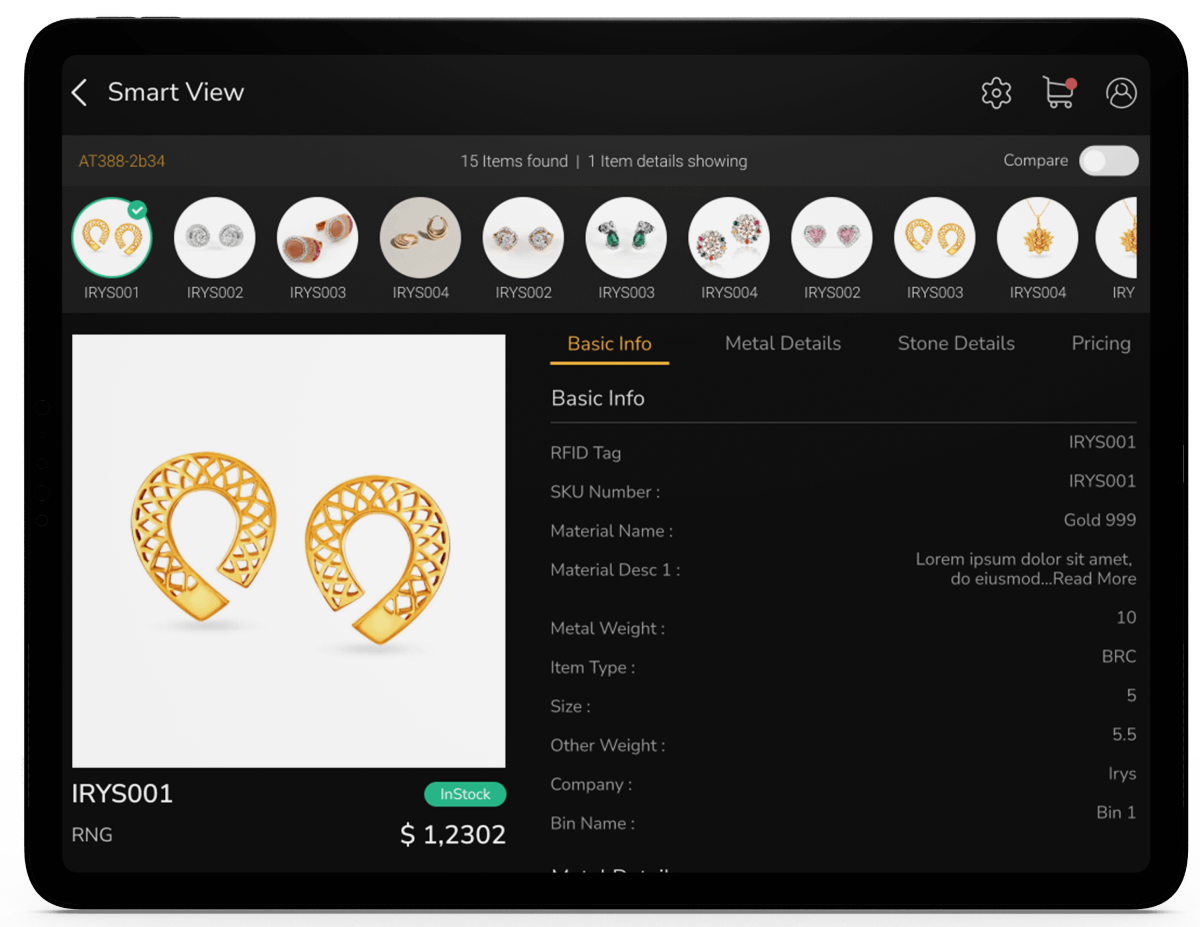Click the AT388-2b34 code label

(122, 161)
